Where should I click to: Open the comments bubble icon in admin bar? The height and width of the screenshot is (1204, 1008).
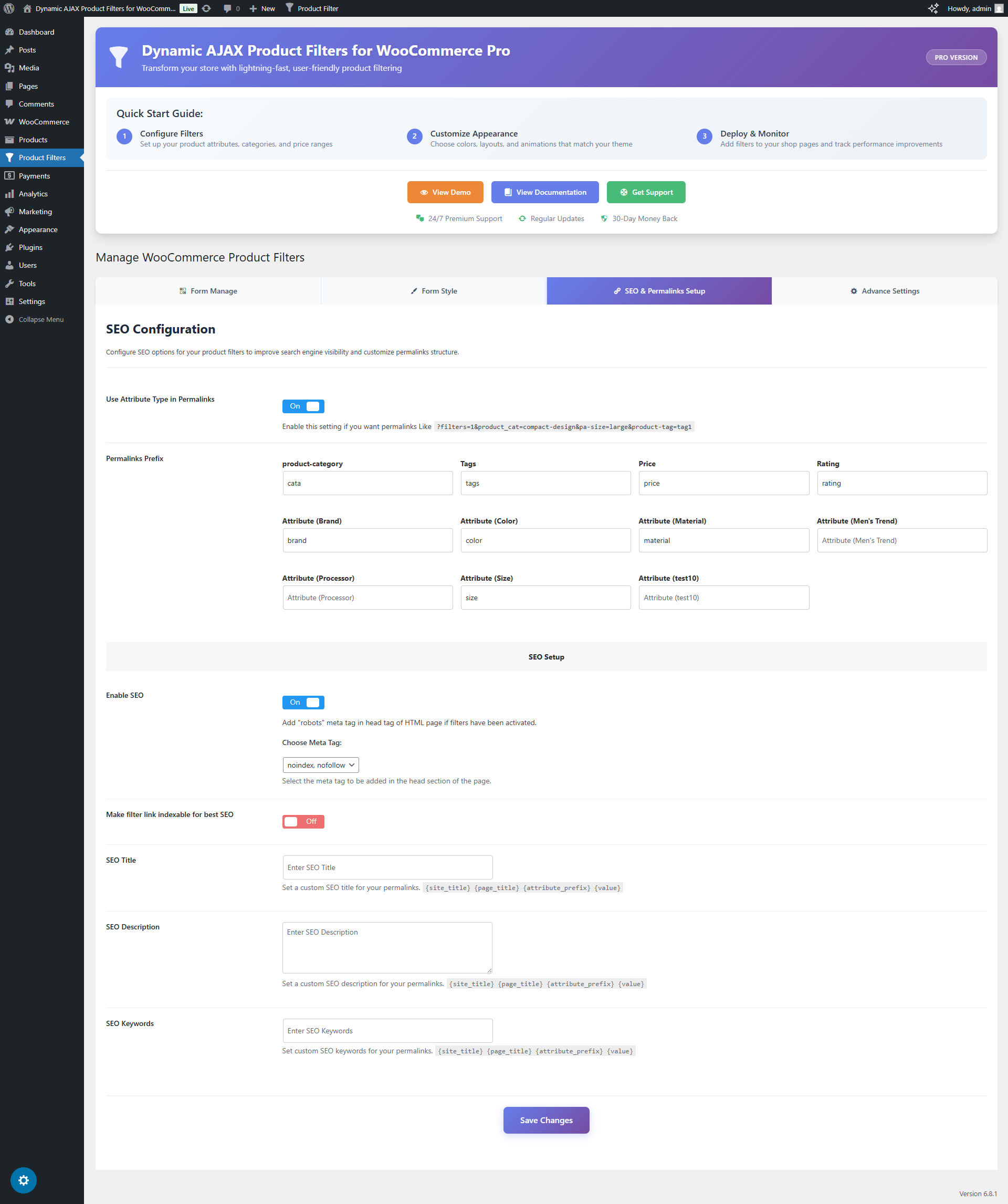[x=228, y=8]
